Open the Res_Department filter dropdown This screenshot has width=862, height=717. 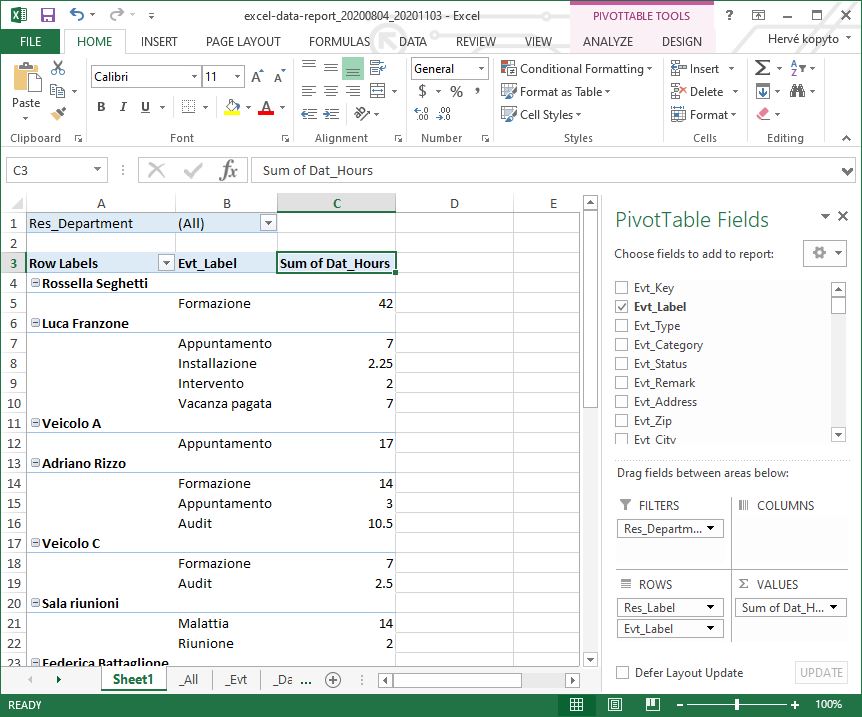coord(267,222)
